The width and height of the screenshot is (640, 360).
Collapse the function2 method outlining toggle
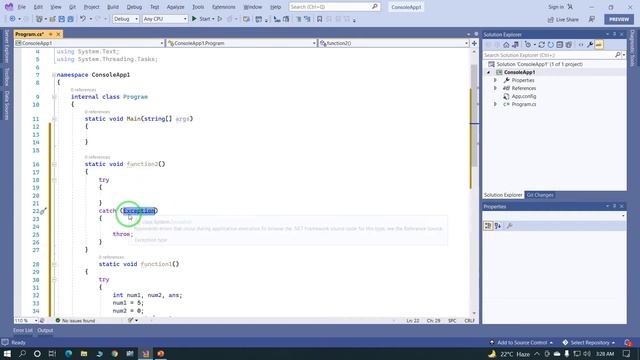[x=54, y=164]
